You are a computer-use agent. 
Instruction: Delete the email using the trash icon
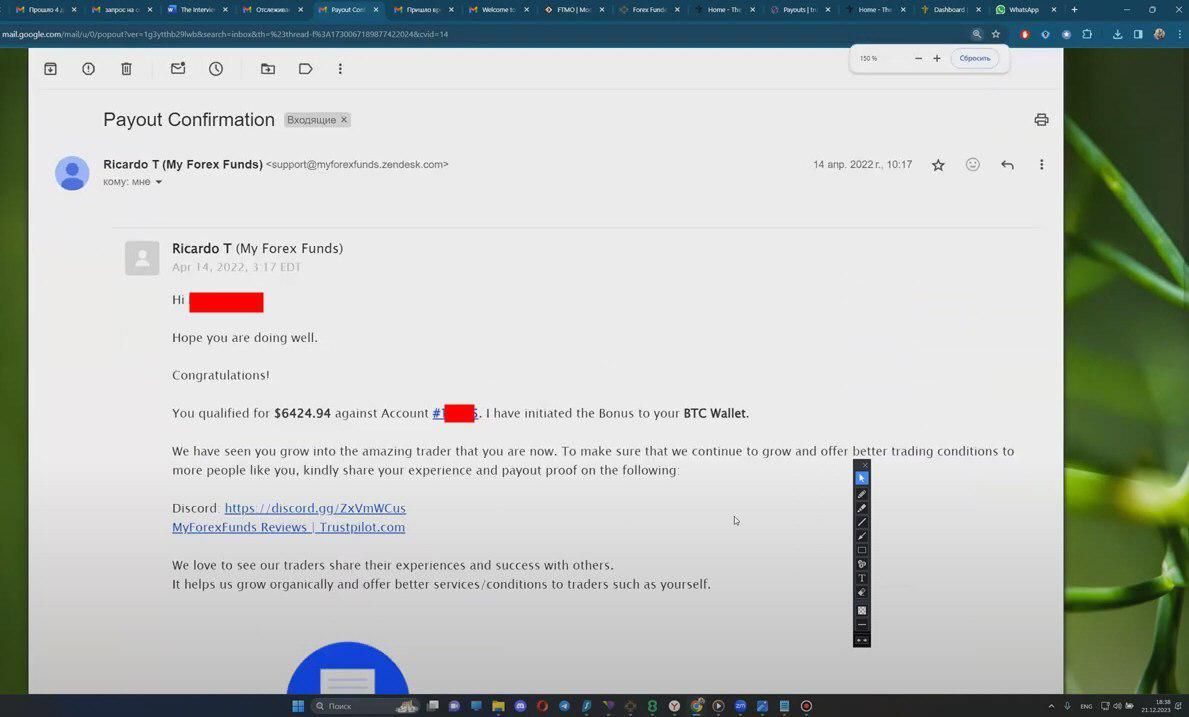(127, 69)
